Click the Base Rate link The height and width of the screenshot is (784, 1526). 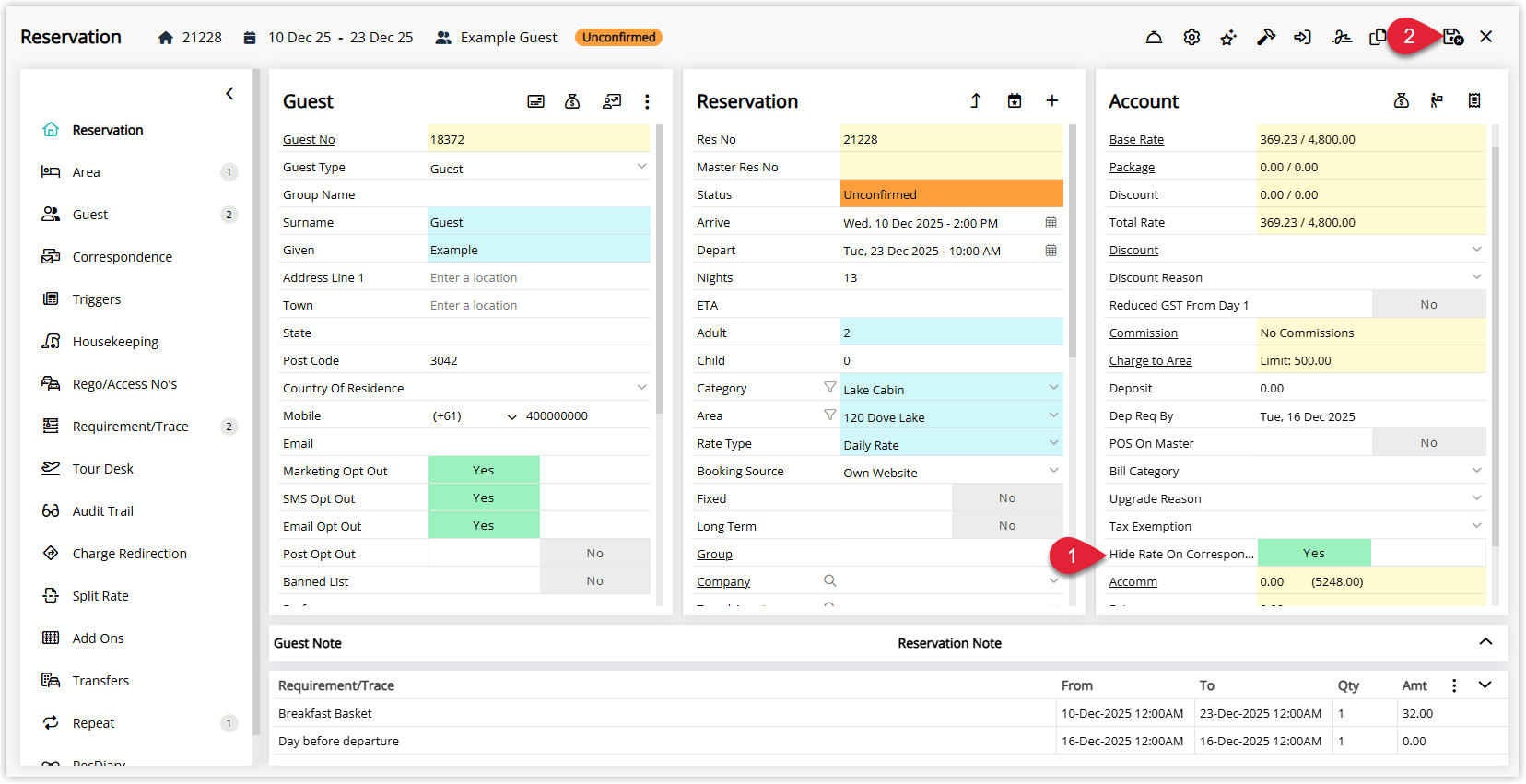tap(1136, 140)
